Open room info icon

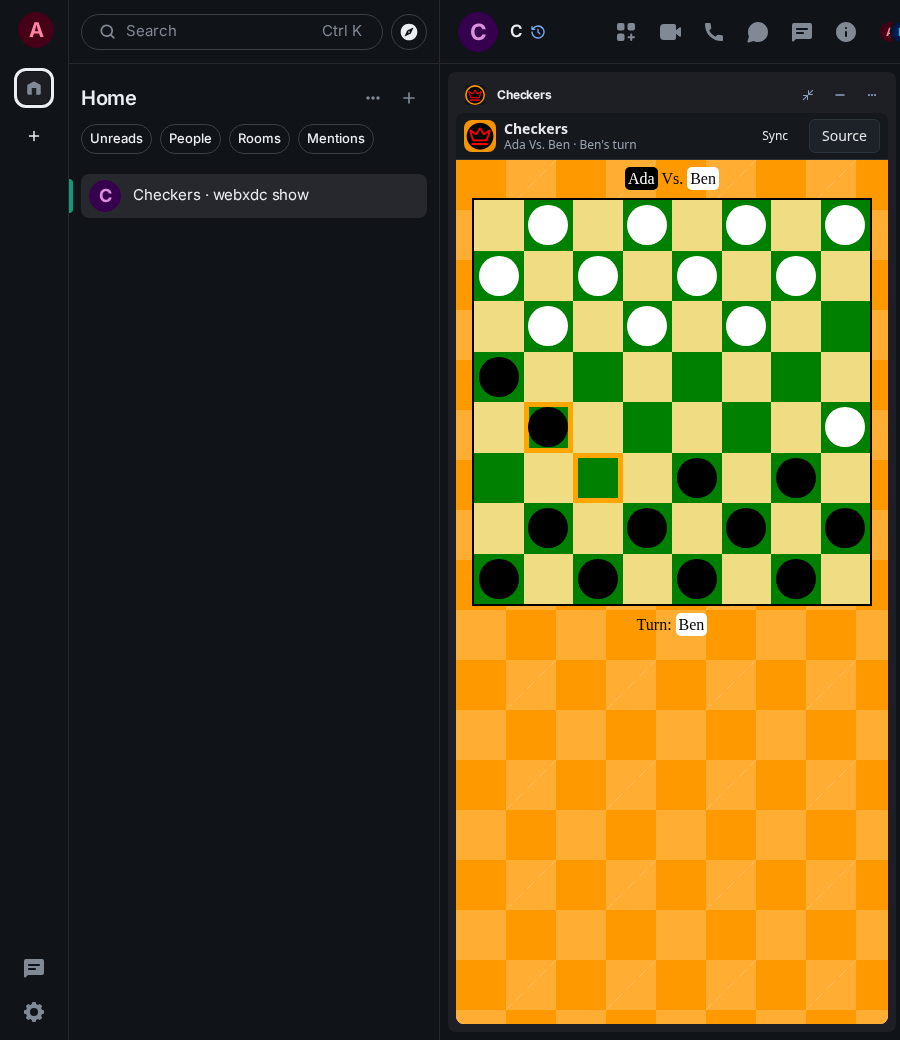point(846,32)
